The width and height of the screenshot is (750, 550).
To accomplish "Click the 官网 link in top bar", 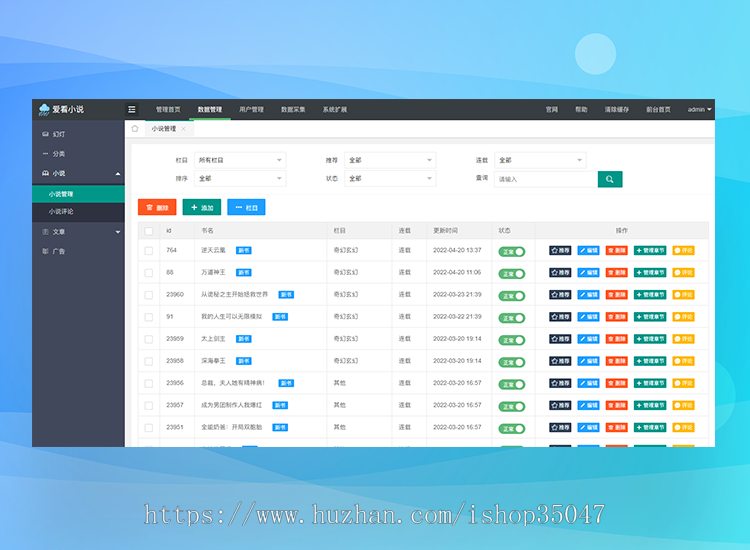I will point(552,110).
